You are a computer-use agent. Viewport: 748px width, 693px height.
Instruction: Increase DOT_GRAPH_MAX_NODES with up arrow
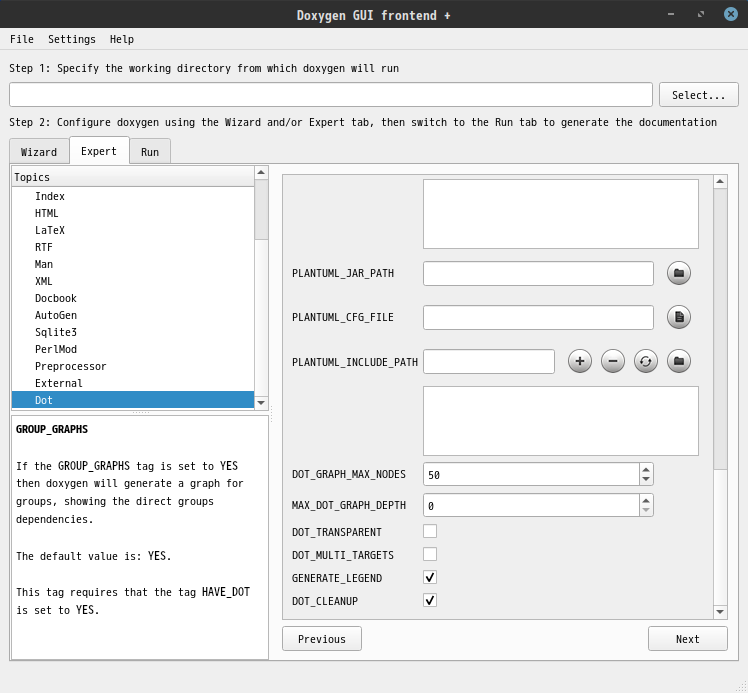[x=646, y=469]
